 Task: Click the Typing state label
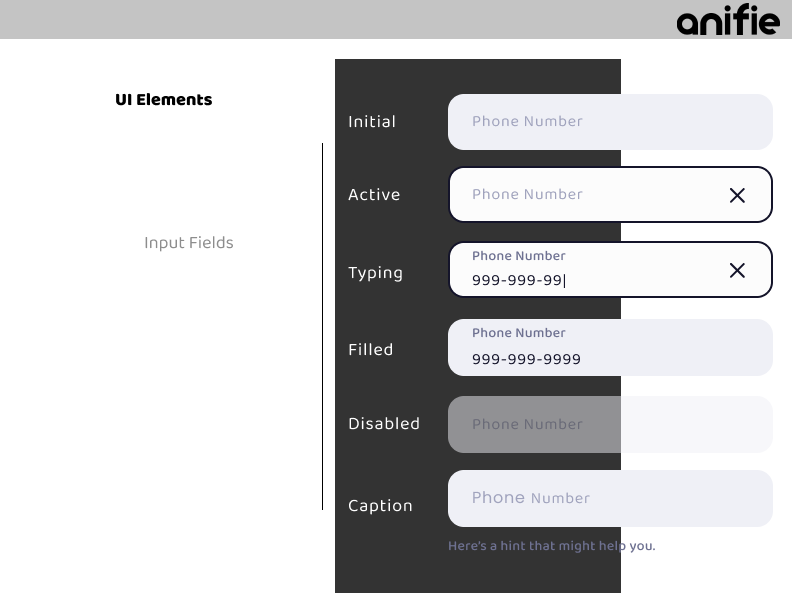point(375,273)
